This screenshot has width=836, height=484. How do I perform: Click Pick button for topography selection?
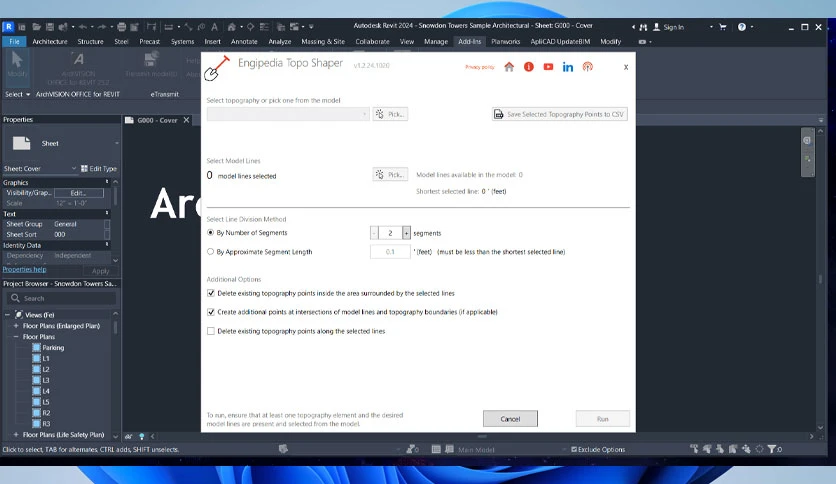(390, 114)
